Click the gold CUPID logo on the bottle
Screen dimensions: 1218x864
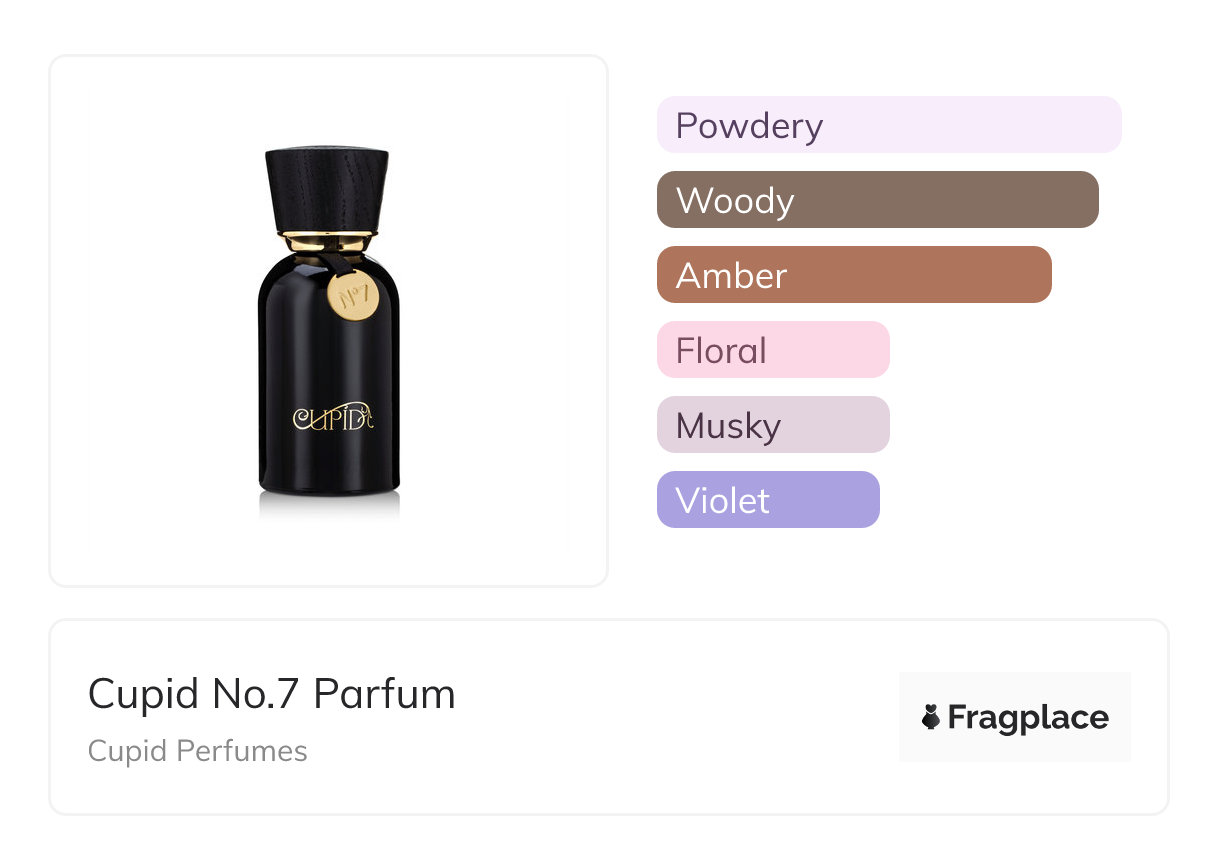(x=332, y=417)
